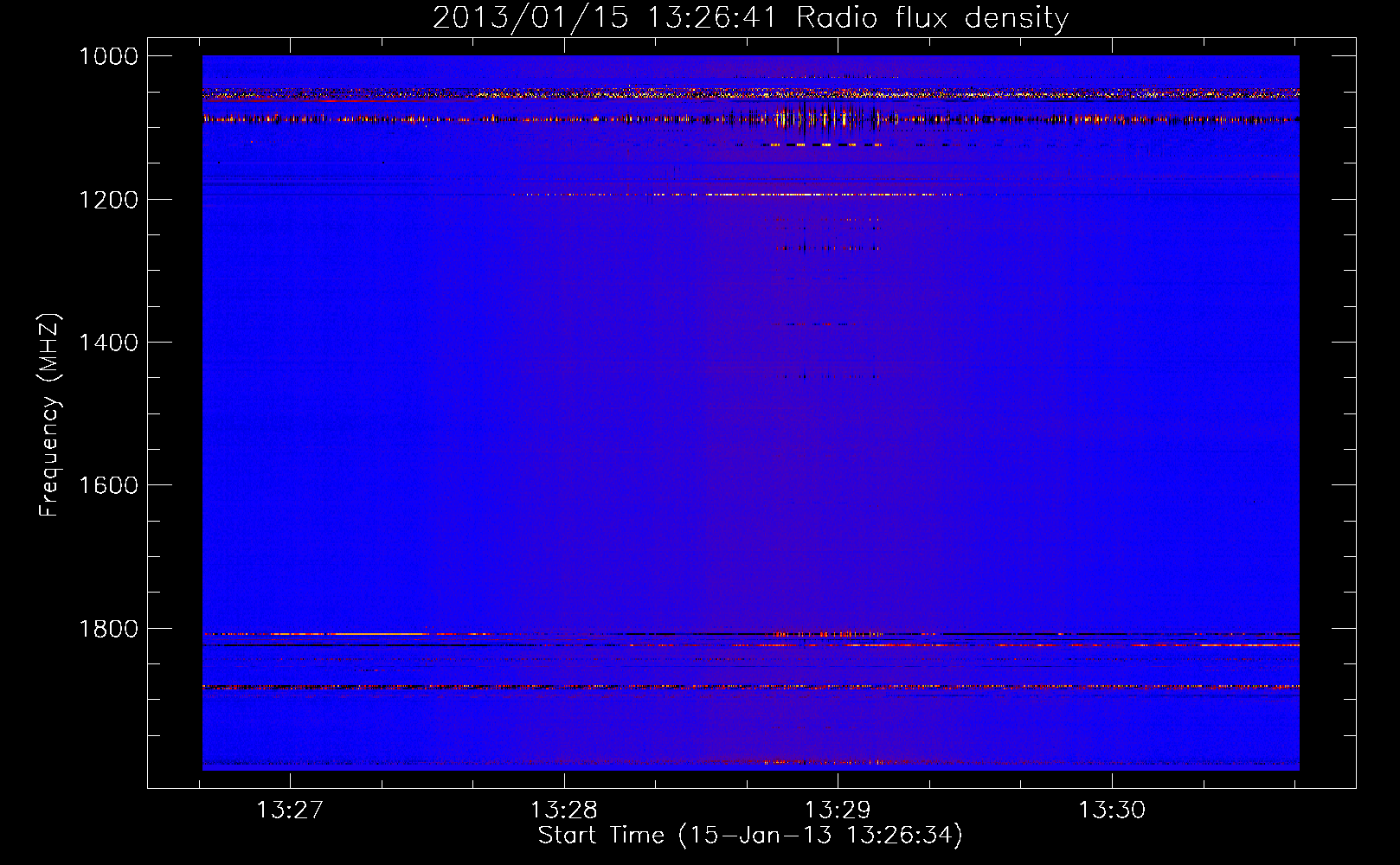Viewport: 1400px width, 865px height.
Task: Click the plot title "2013/01/15 13:26:41 Radio flux density"
Action: (x=750, y=18)
